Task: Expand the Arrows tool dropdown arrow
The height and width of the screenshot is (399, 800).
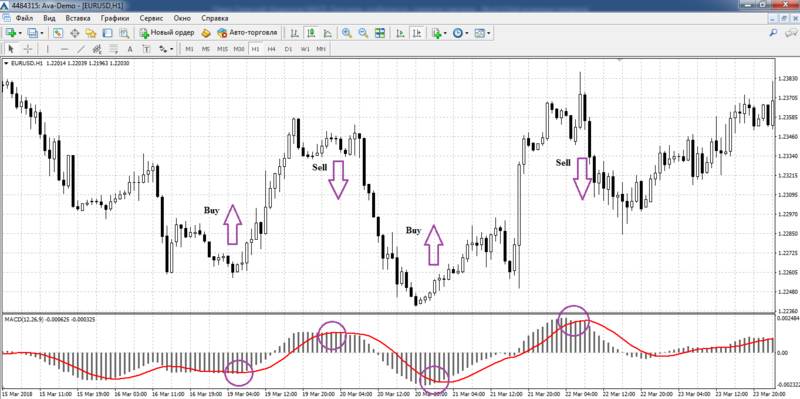Action: 171,49
